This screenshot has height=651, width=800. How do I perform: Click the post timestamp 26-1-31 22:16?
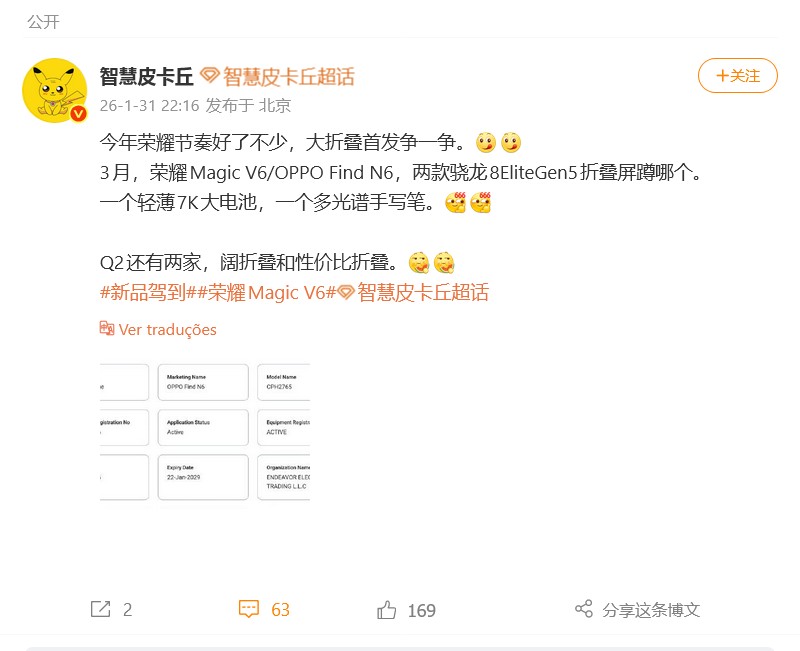(x=149, y=106)
